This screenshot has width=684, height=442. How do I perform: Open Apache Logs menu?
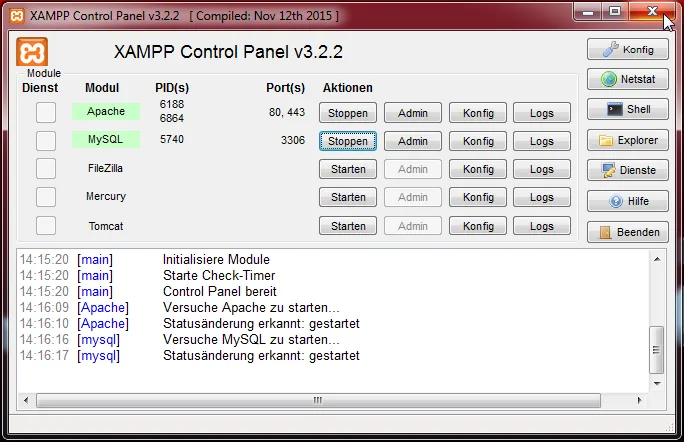coord(542,113)
